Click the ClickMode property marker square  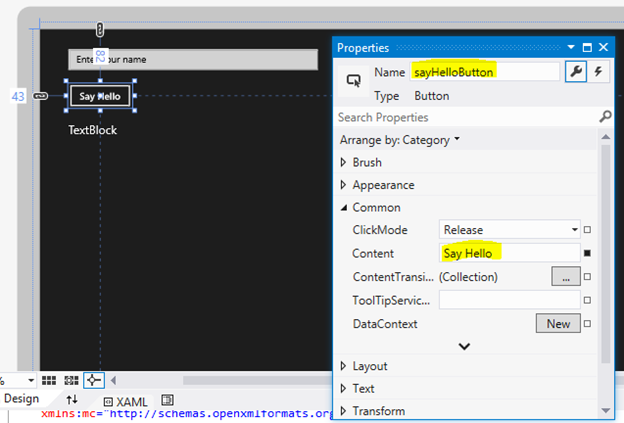[587, 230]
